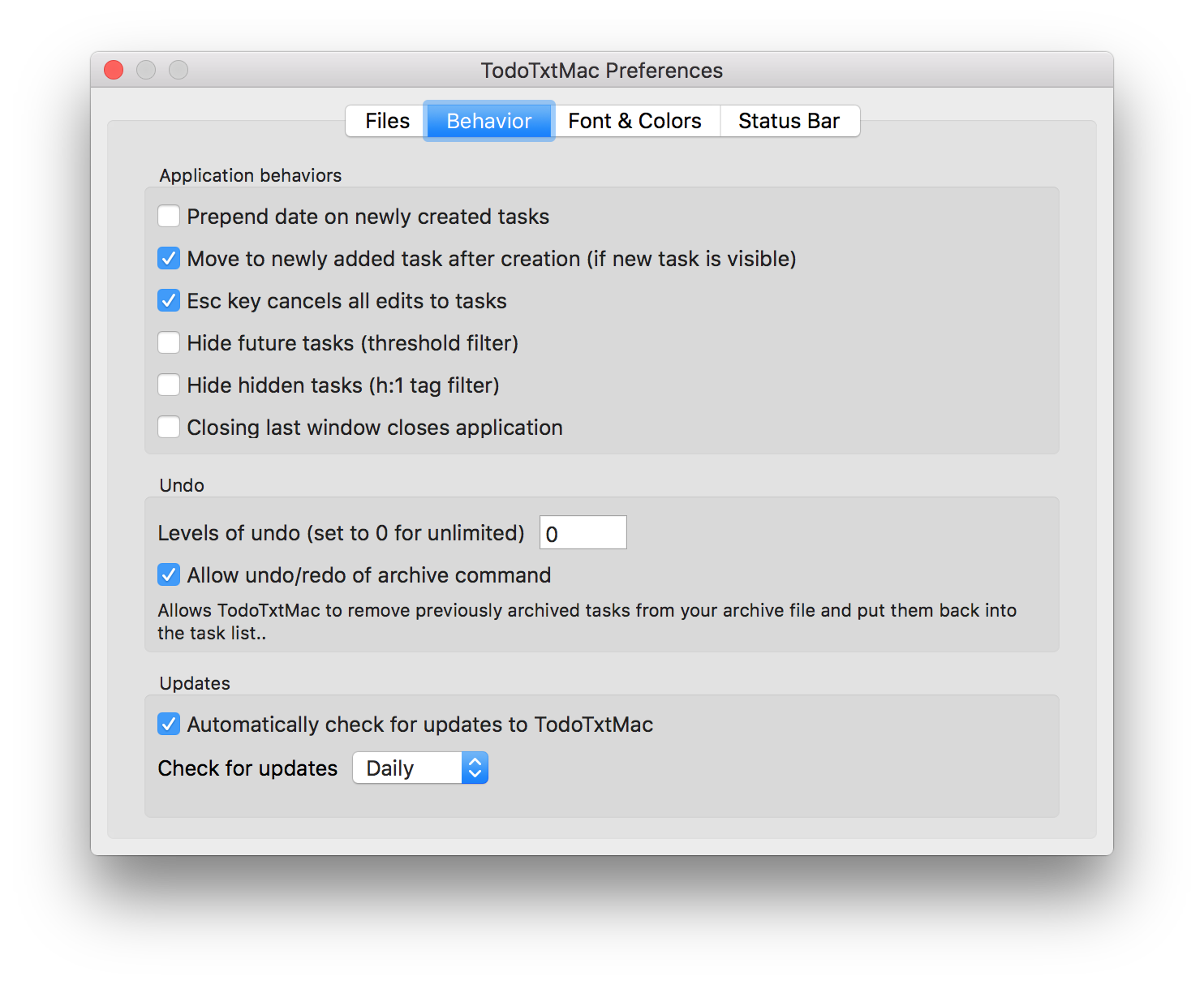Uncheck Automatically check for updates to TodoTxtMac
Image resolution: width=1204 pixels, height=985 pixels.
pyautogui.click(x=169, y=725)
